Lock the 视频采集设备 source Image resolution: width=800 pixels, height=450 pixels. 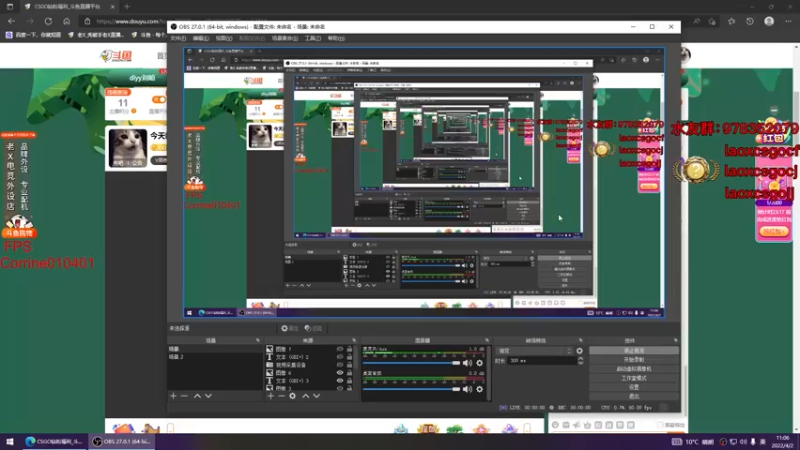click(x=349, y=365)
